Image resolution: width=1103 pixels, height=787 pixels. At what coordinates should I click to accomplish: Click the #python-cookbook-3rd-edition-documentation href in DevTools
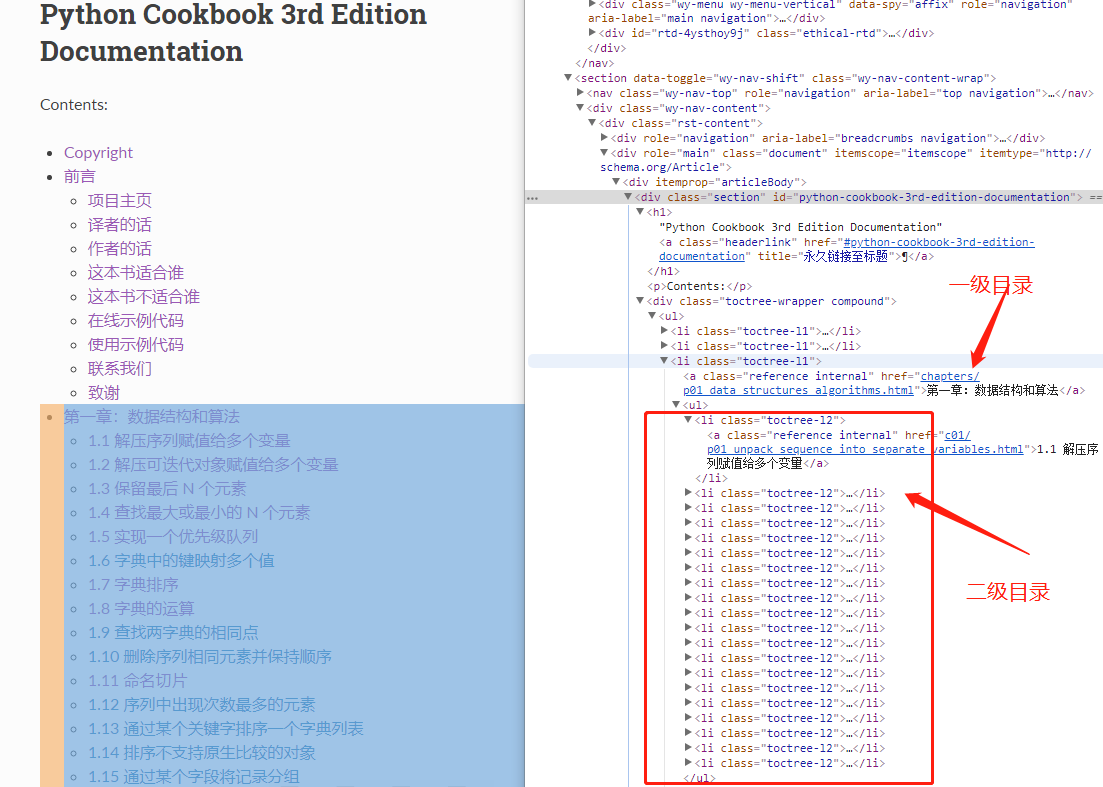846,249
